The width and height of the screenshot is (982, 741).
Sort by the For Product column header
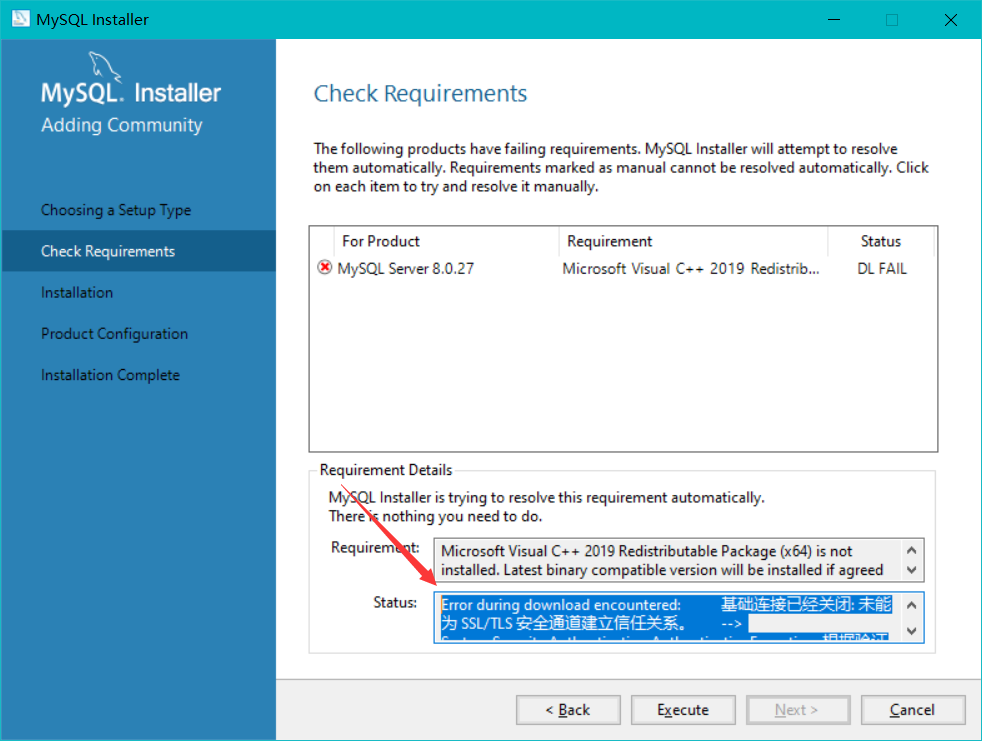pos(446,241)
